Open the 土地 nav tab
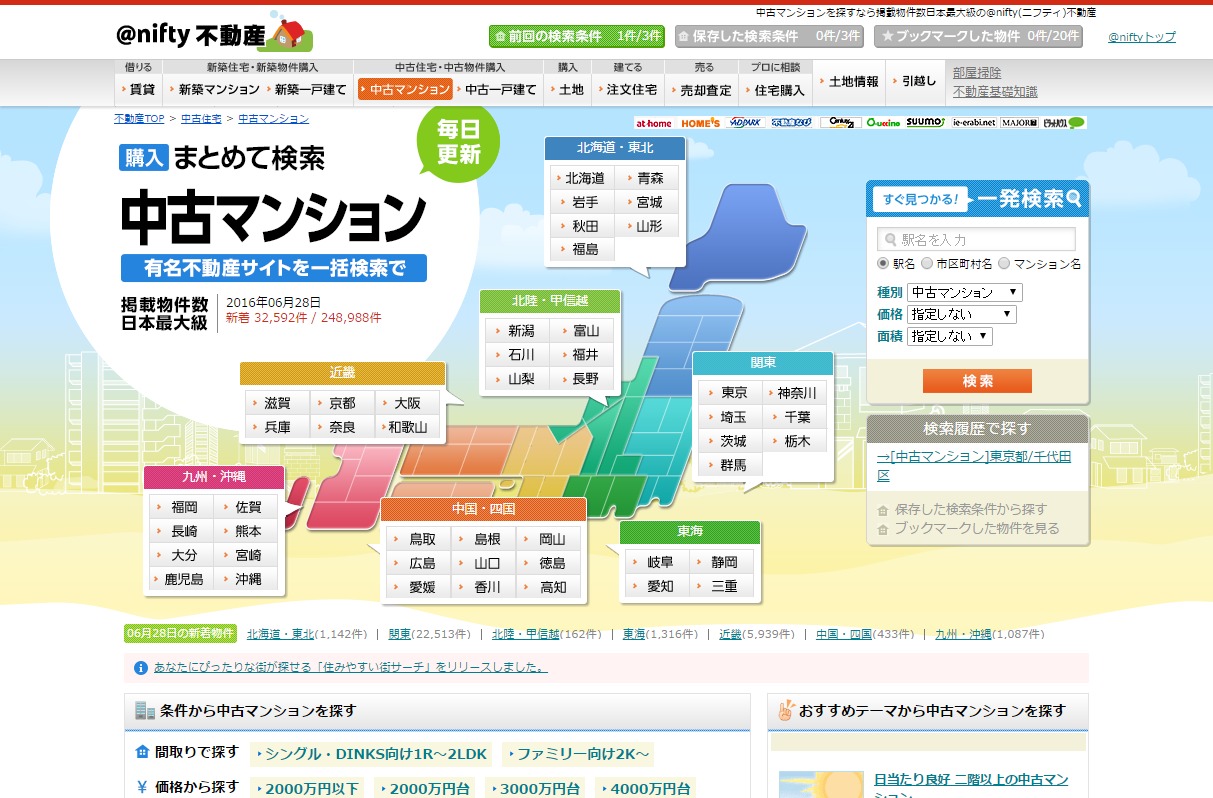This screenshot has height=798, width=1213. (x=567, y=89)
